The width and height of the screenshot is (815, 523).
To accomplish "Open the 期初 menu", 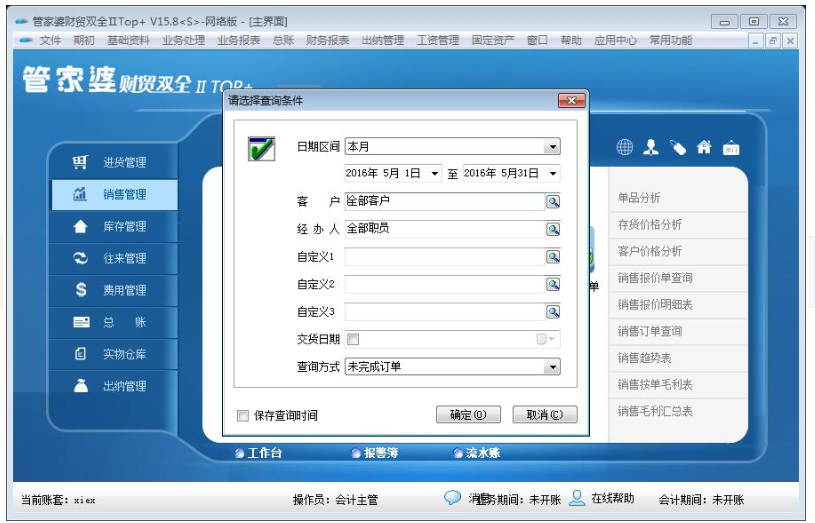I will pyautogui.click(x=84, y=40).
